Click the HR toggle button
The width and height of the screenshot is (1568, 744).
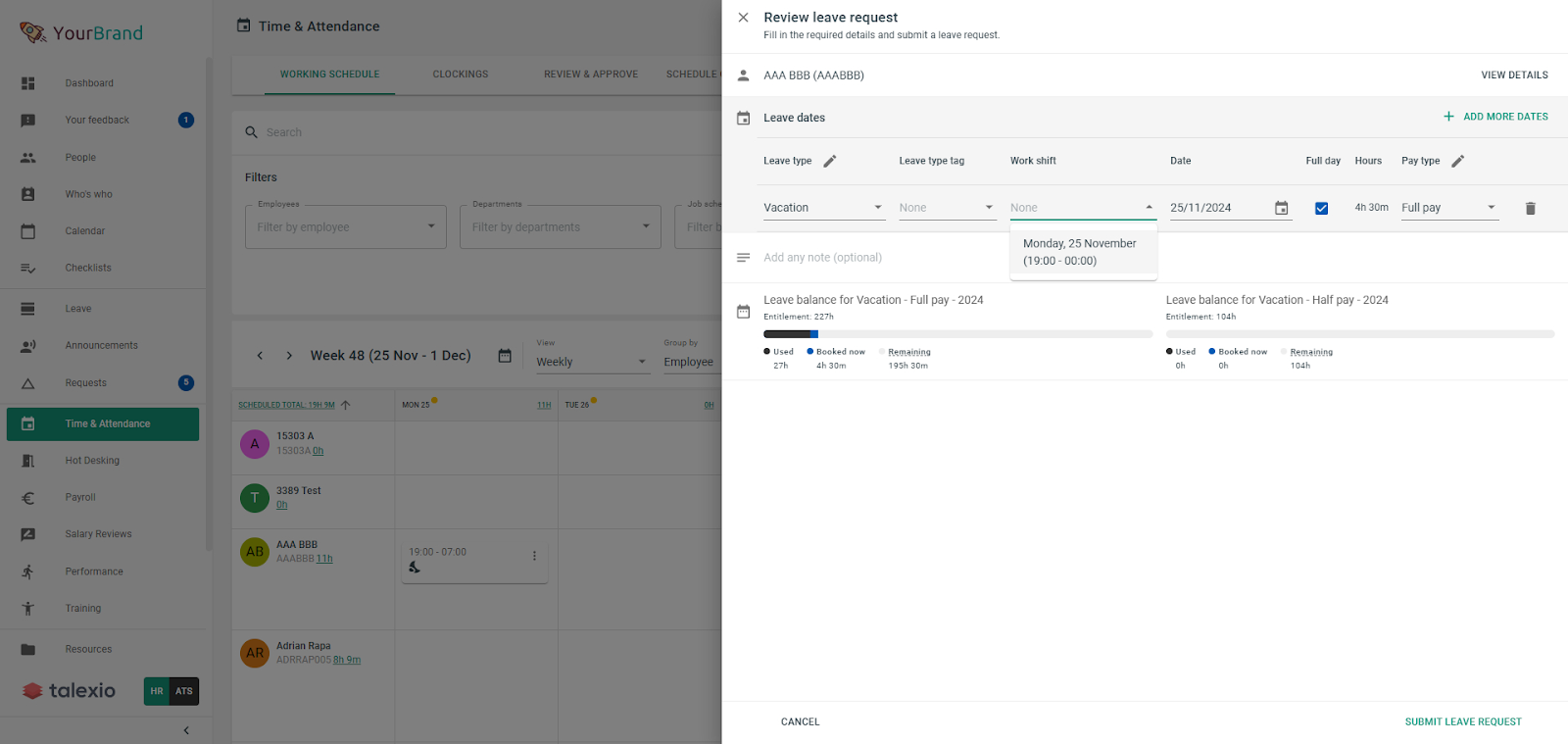click(157, 691)
